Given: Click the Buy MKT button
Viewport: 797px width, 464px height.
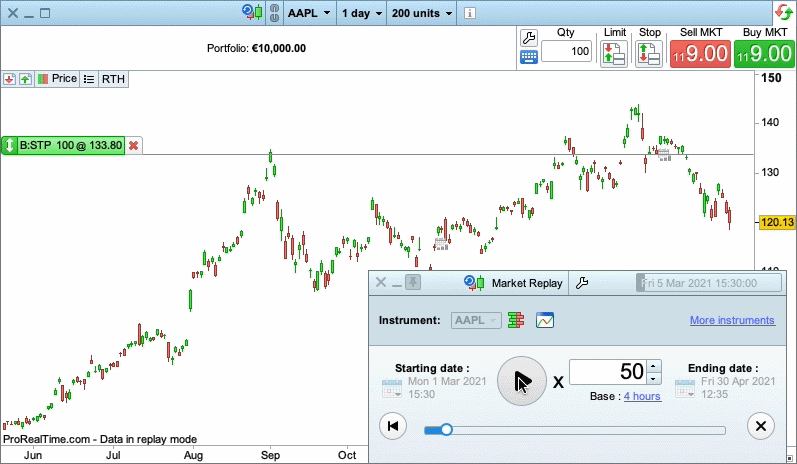Looking at the screenshot, I should coord(764,53).
